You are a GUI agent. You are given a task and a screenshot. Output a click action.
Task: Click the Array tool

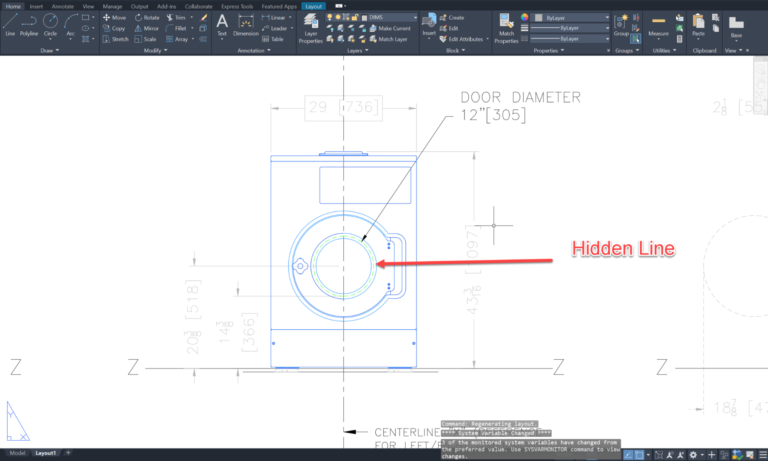[177, 39]
